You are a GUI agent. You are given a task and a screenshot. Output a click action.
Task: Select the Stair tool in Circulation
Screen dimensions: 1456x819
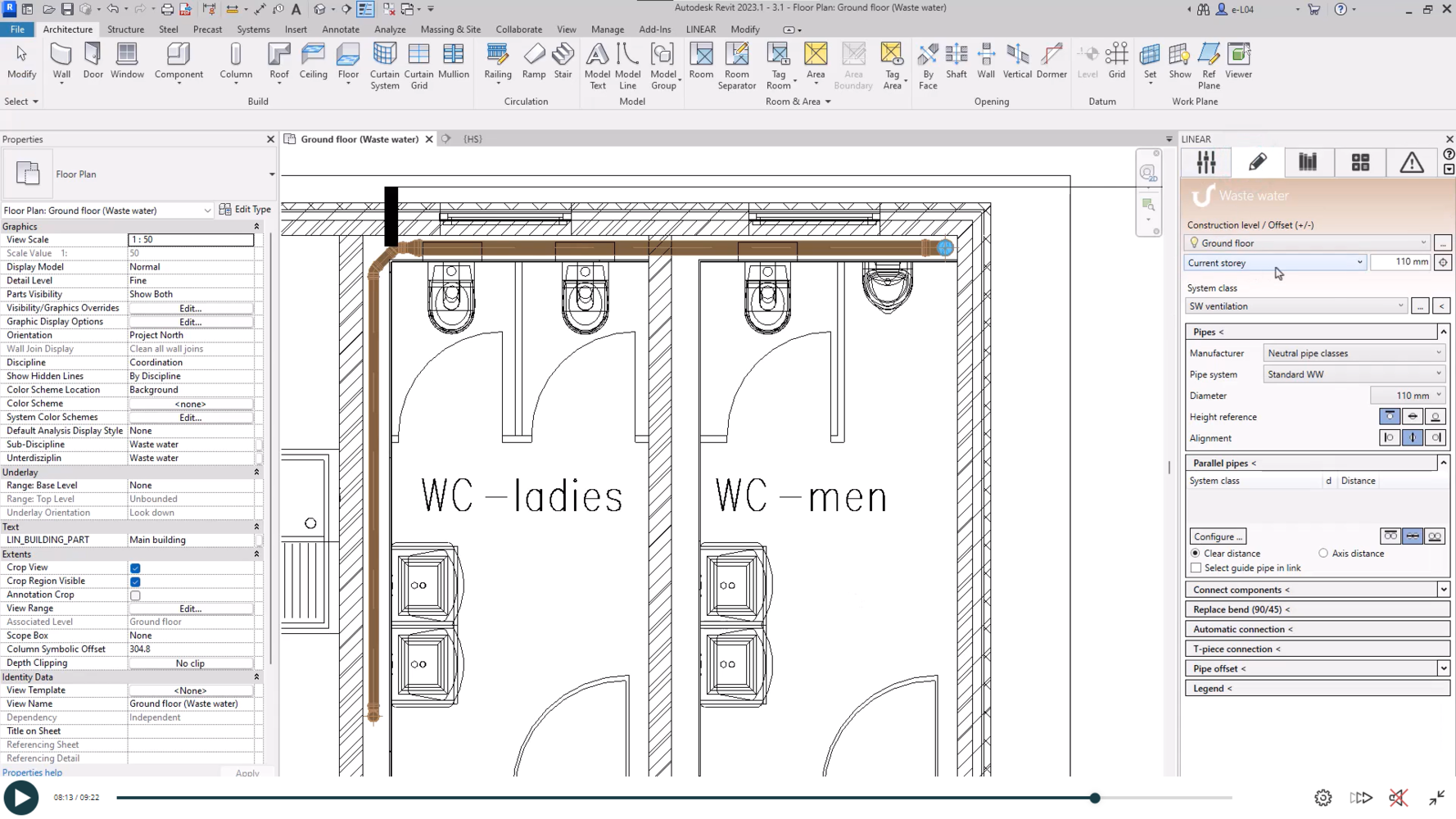pos(563,61)
